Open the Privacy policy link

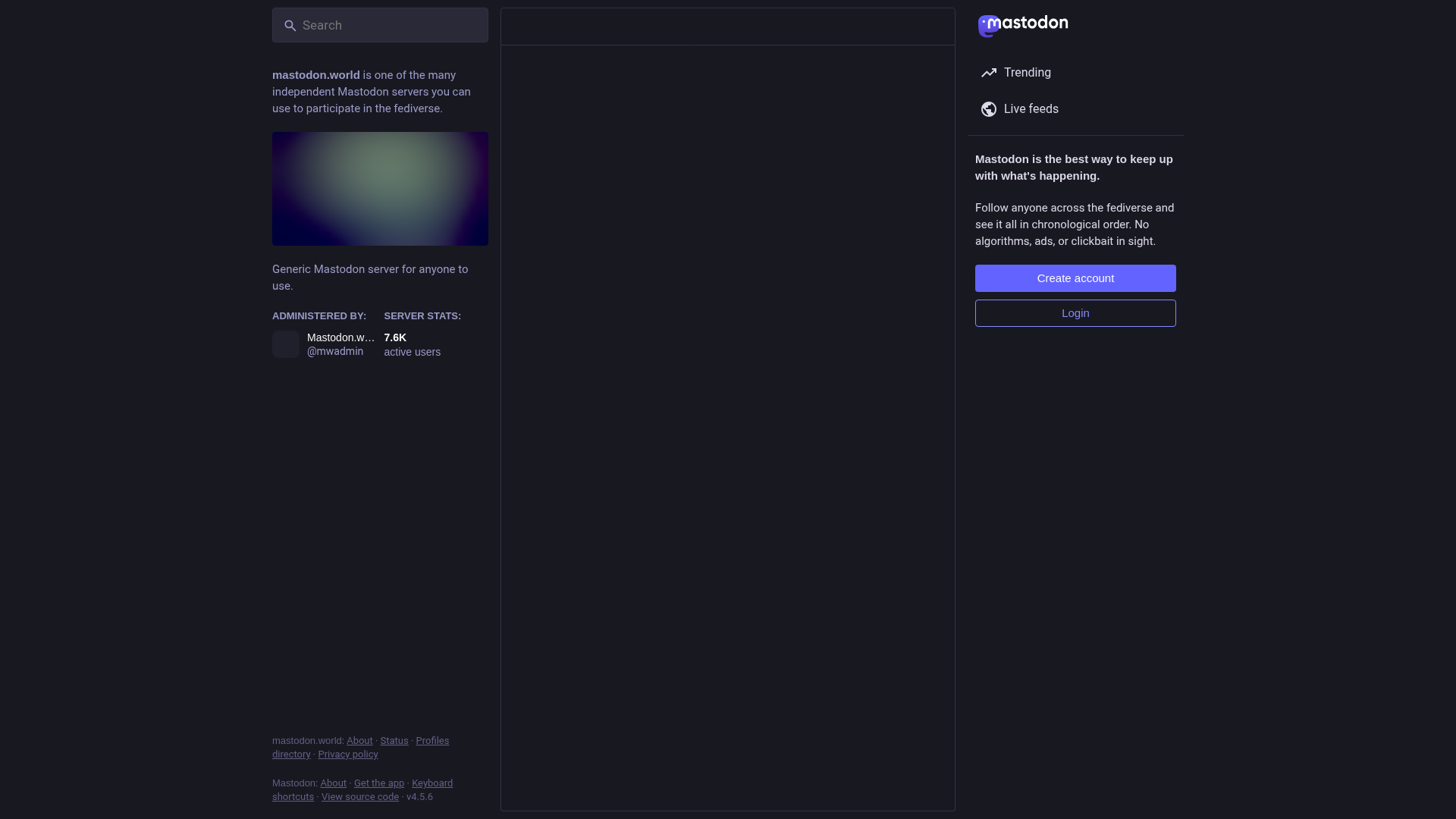coord(347,755)
